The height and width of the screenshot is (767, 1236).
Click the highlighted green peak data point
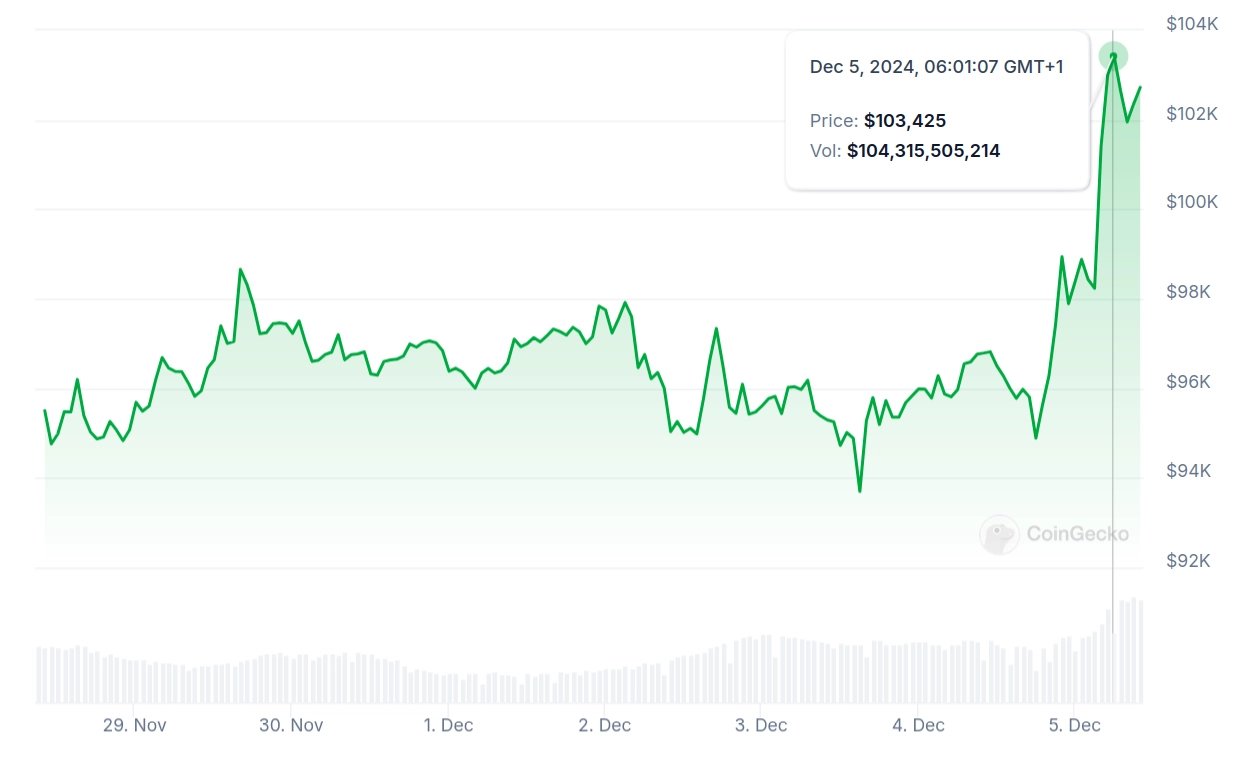click(1113, 56)
